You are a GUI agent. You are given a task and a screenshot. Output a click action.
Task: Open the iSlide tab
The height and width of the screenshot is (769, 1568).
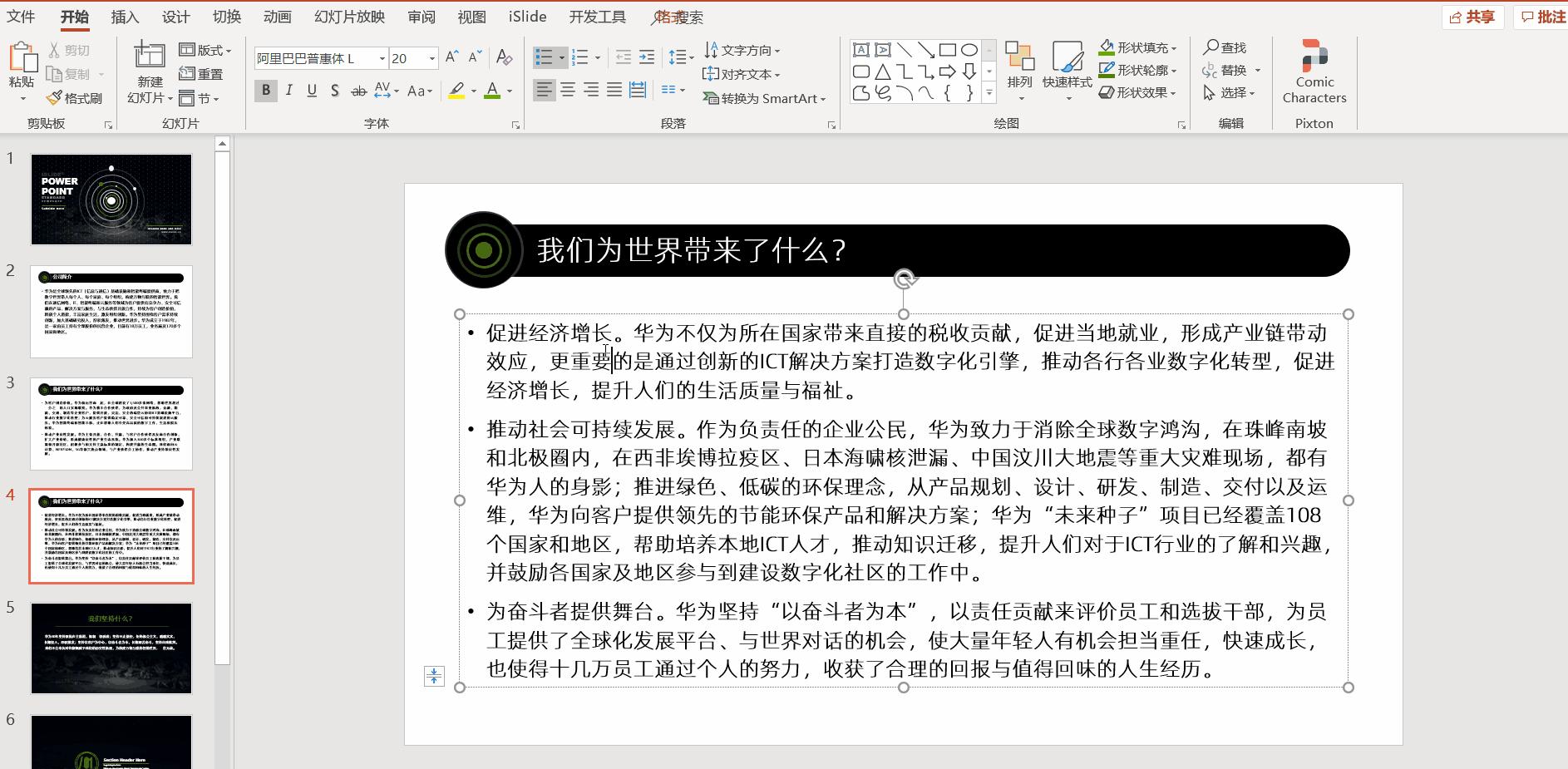click(528, 17)
